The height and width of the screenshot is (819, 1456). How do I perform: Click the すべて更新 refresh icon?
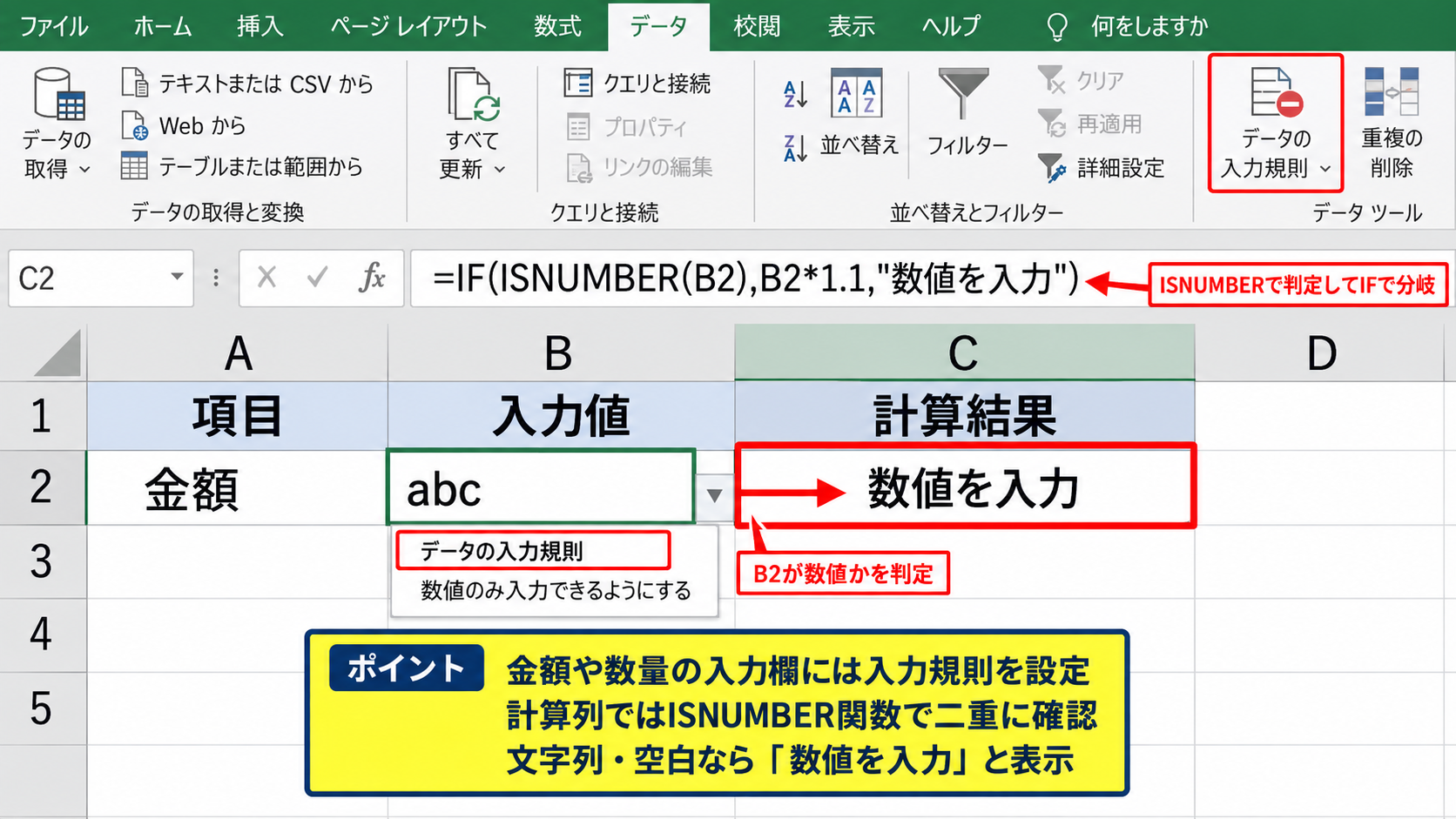(x=473, y=94)
